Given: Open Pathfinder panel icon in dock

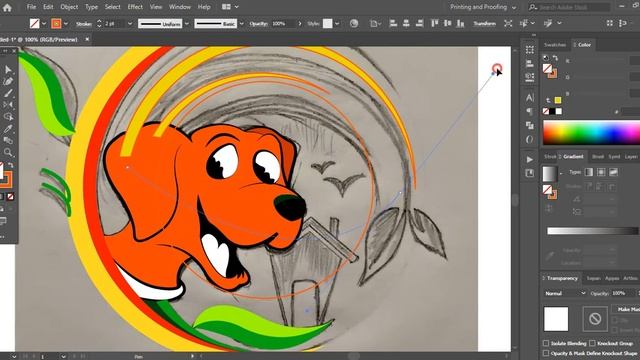Looking at the screenshot, I should point(529,125).
